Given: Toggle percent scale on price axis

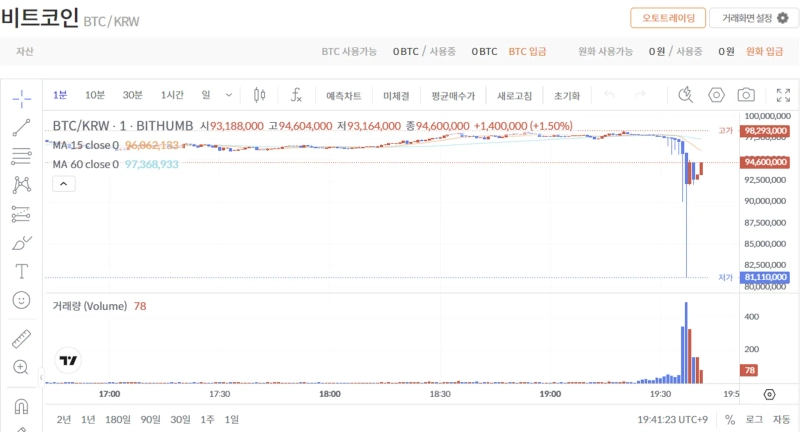Looking at the screenshot, I should click(x=730, y=420).
